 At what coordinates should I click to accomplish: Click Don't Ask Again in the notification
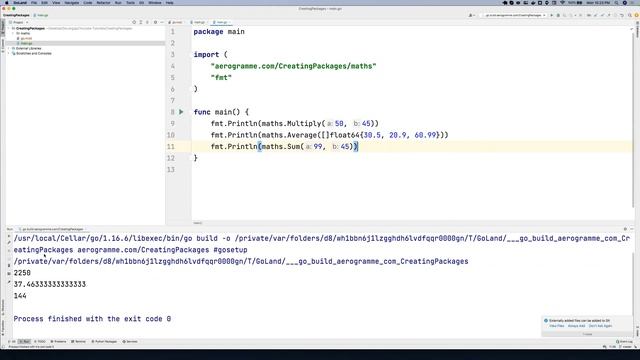point(600,326)
